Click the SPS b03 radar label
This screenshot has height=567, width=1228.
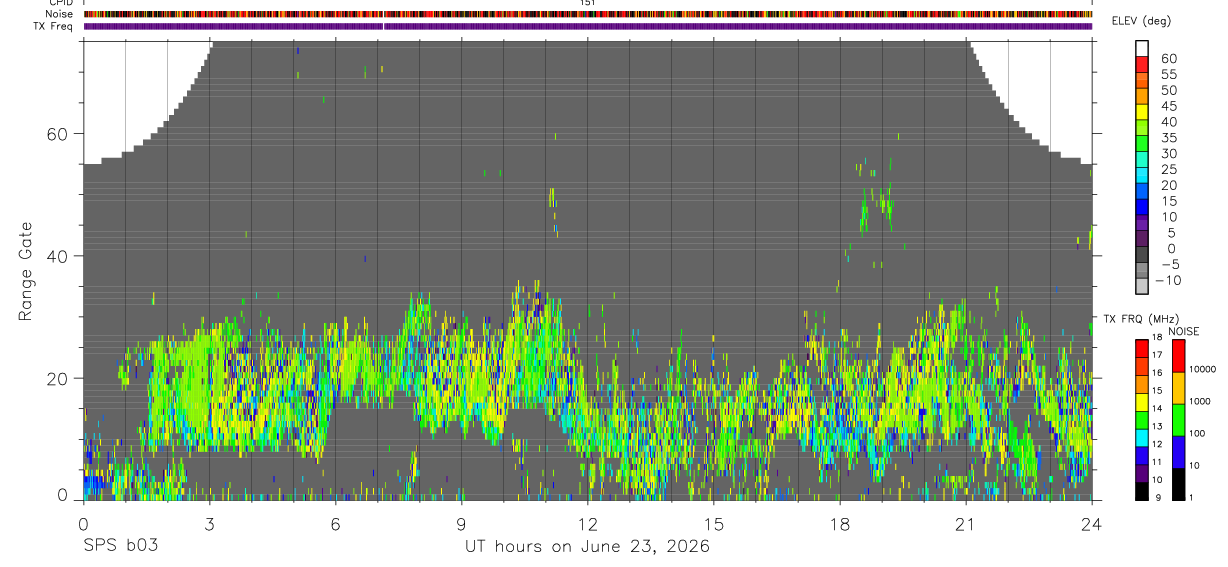[x=120, y=546]
